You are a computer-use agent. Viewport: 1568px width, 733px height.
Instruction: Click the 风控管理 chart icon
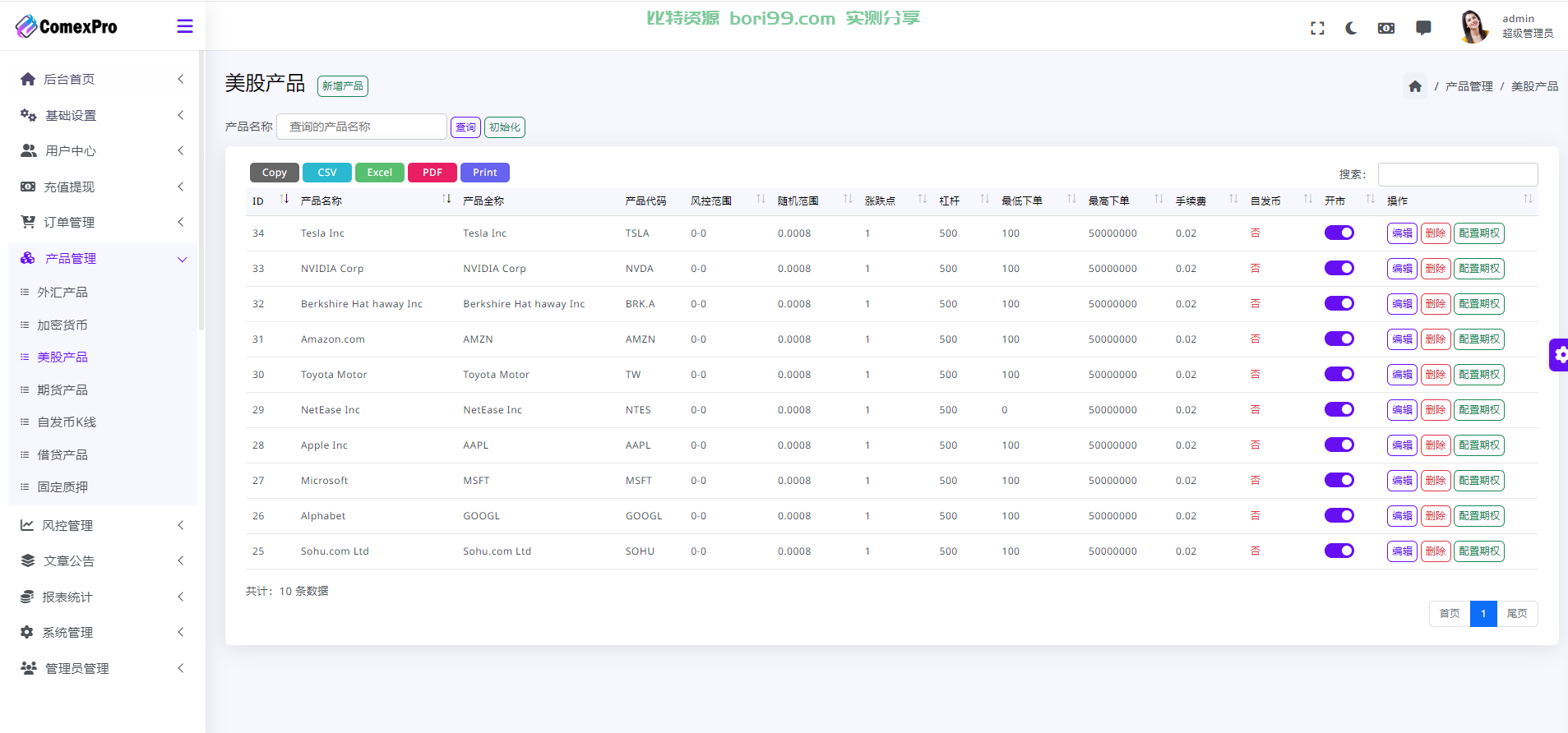pos(27,525)
